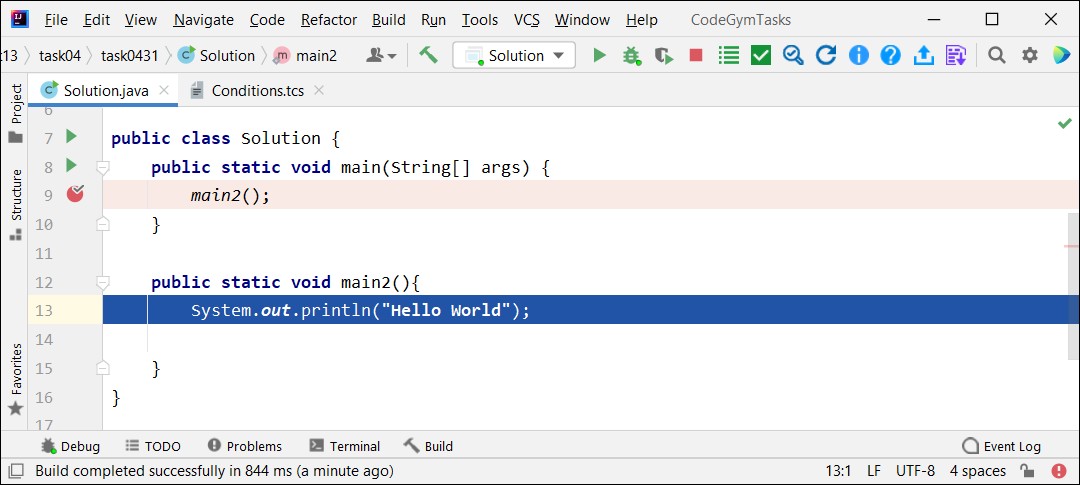Click main2 method in breadcrumb
Viewport: 1080px width, 485px height.
click(305, 55)
